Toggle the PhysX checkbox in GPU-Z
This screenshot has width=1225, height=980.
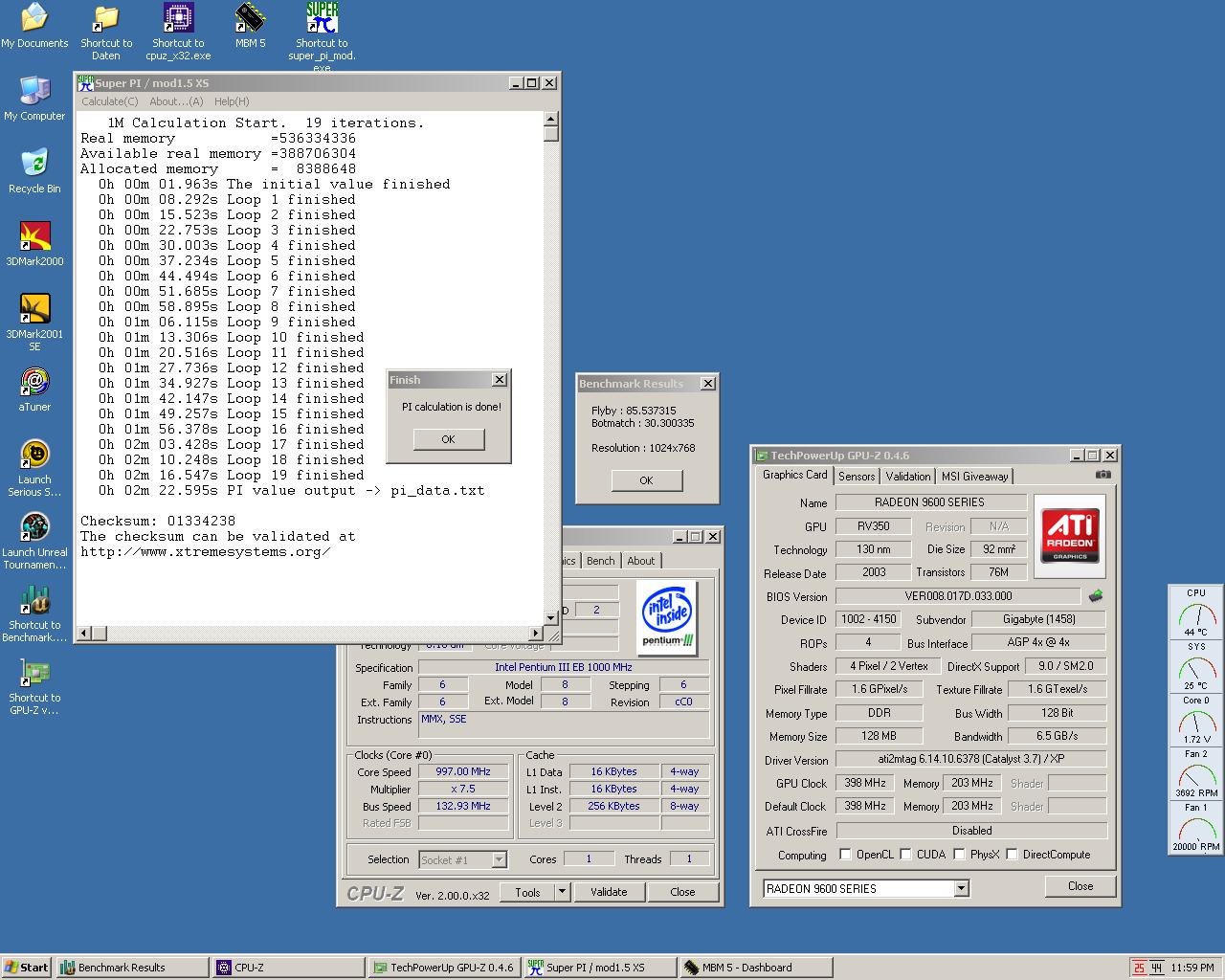pos(959,855)
